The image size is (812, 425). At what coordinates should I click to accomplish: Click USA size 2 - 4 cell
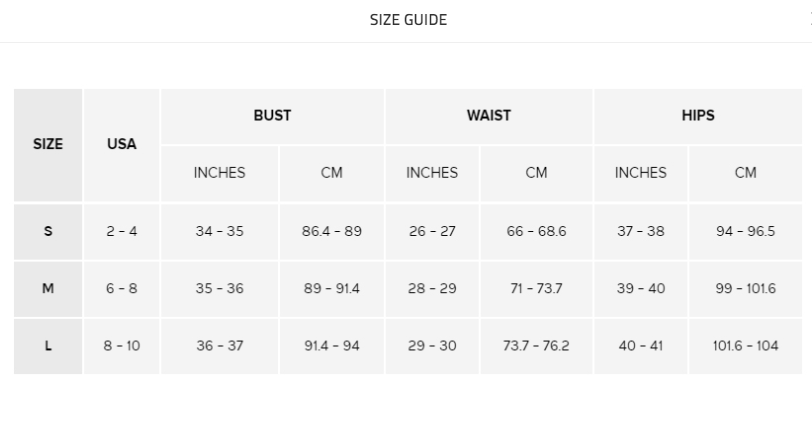click(x=122, y=231)
